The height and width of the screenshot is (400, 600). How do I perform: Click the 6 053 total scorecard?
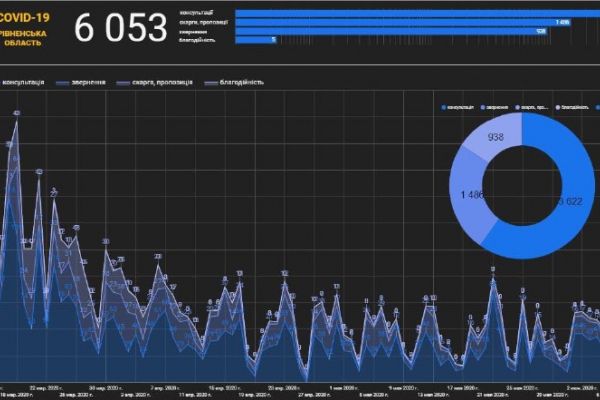(x=120, y=29)
